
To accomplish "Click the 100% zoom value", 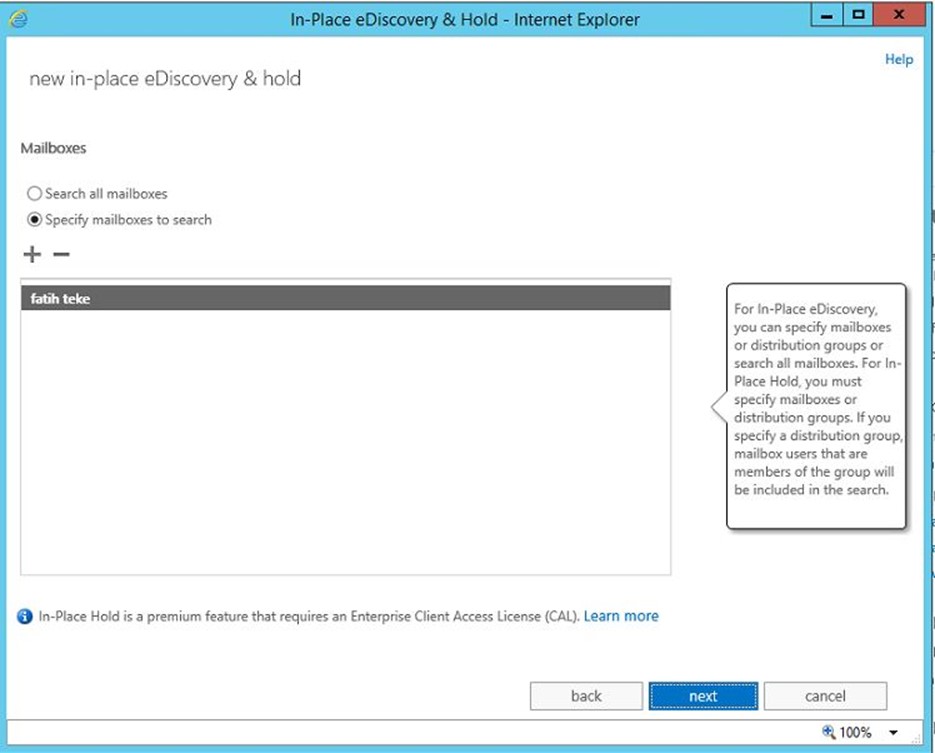I will click(x=855, y=732).
